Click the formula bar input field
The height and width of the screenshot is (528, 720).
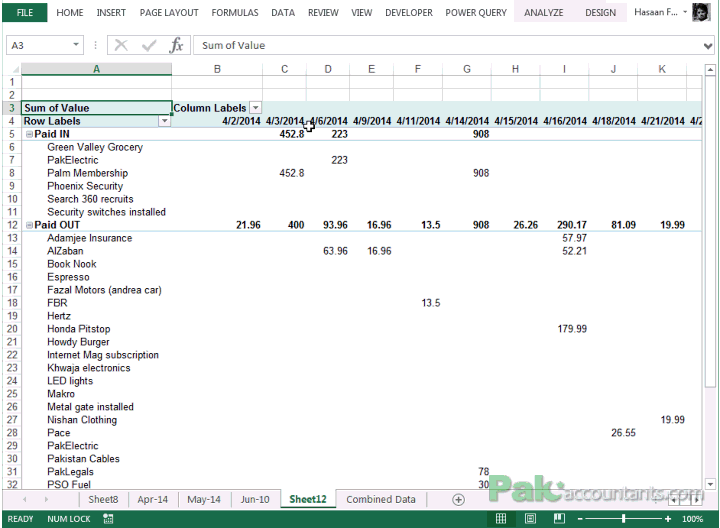[x=448, y=45]
